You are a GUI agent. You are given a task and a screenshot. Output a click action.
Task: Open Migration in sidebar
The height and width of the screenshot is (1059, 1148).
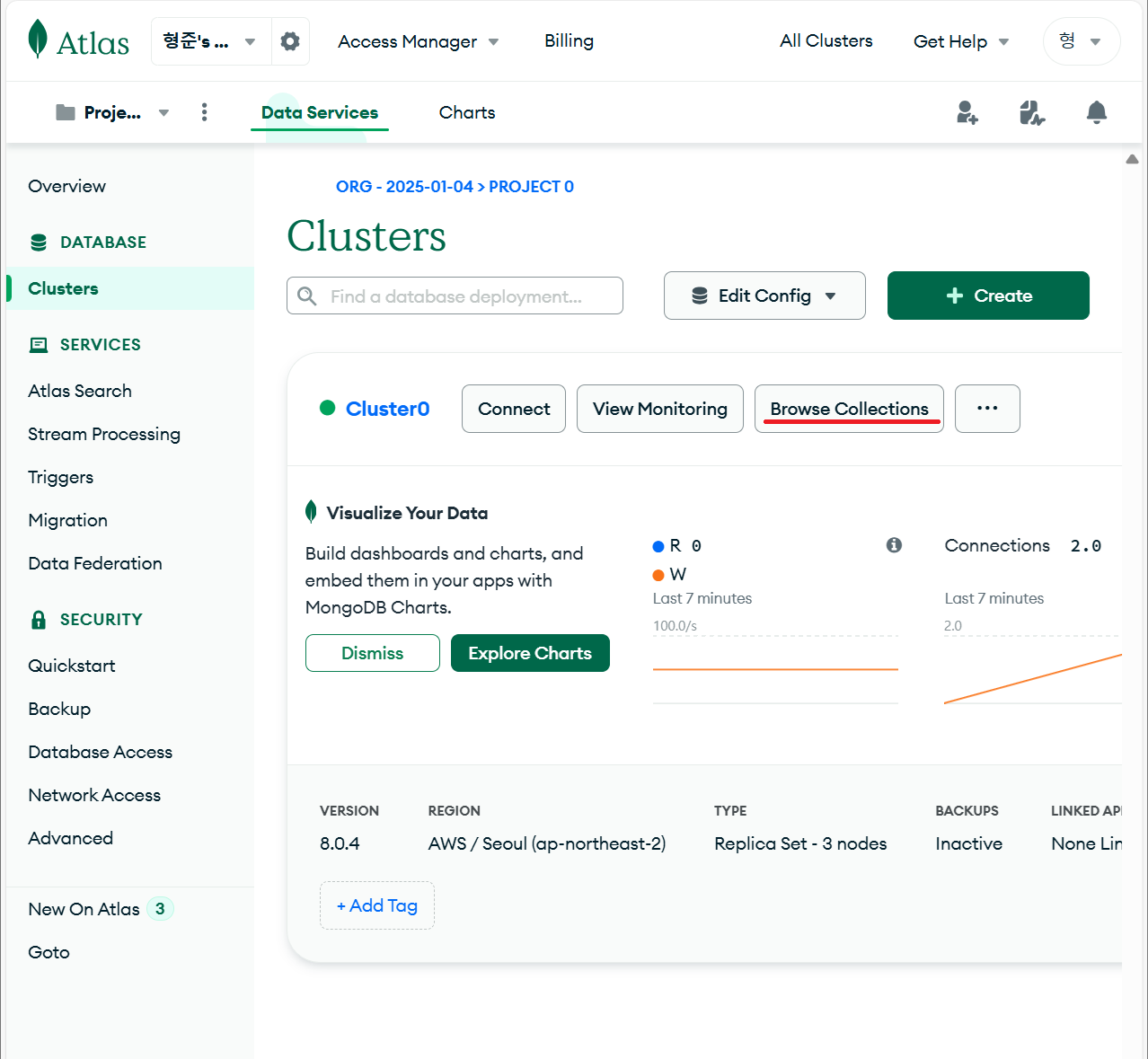pos(68,520)
